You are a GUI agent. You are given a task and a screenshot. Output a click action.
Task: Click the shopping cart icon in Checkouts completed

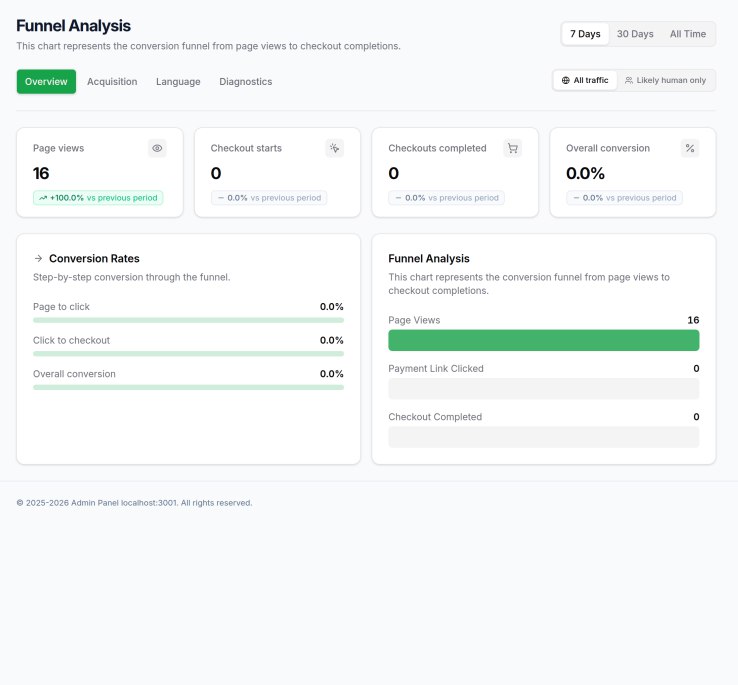pyautogui.click(x=513, y=148)
